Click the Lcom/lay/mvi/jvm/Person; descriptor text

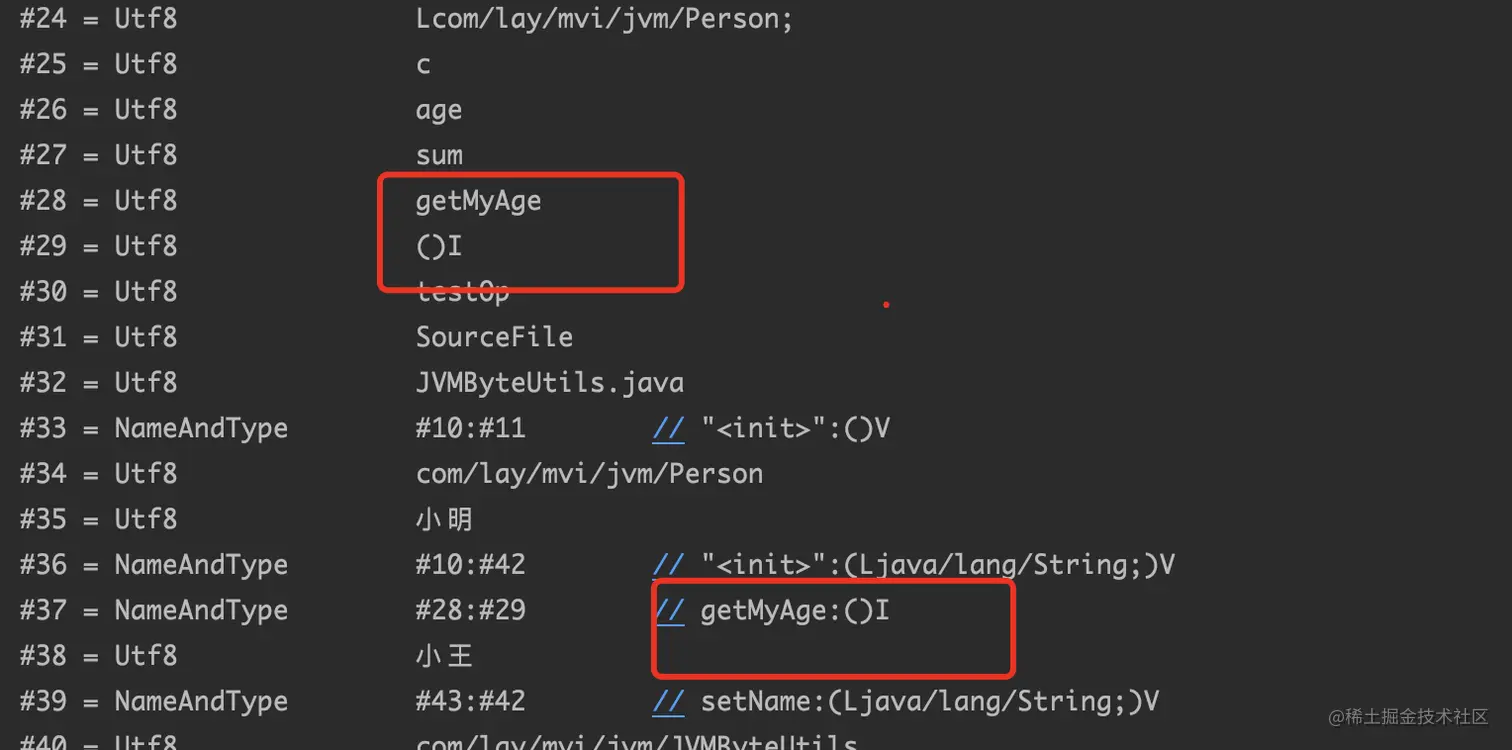(604, 19)
